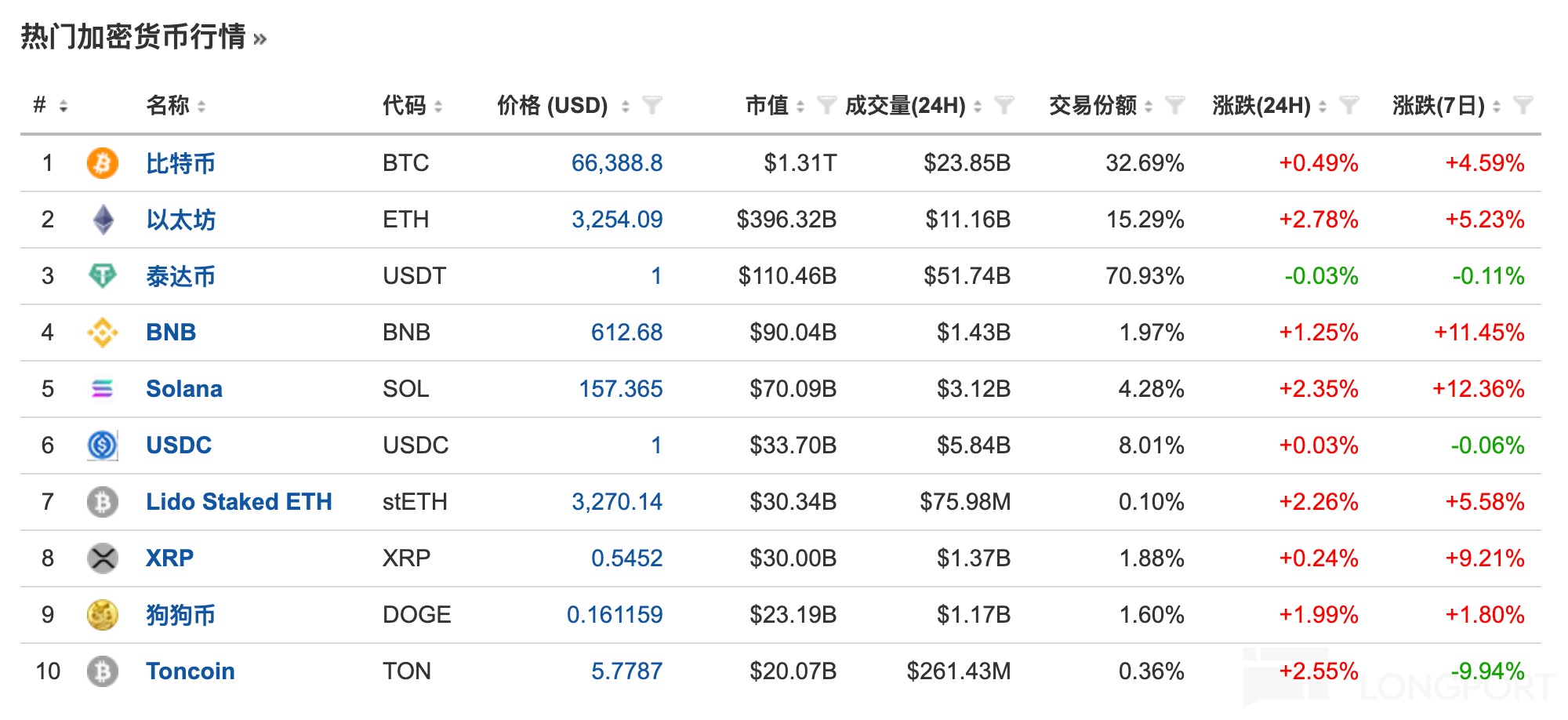Viewport: 1568px width, 720px height.
Task: Click the XRP logo icon
Action: tap(102, 558)
